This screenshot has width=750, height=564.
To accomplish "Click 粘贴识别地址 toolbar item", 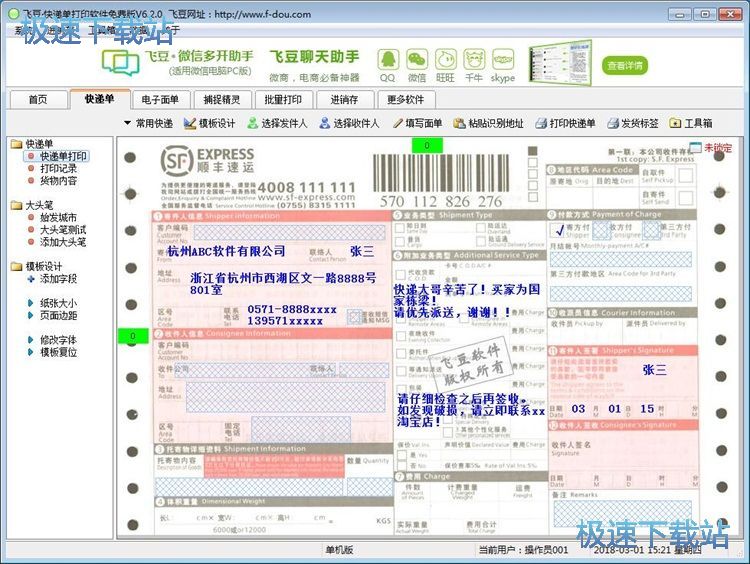I will [x=488, y=123].
